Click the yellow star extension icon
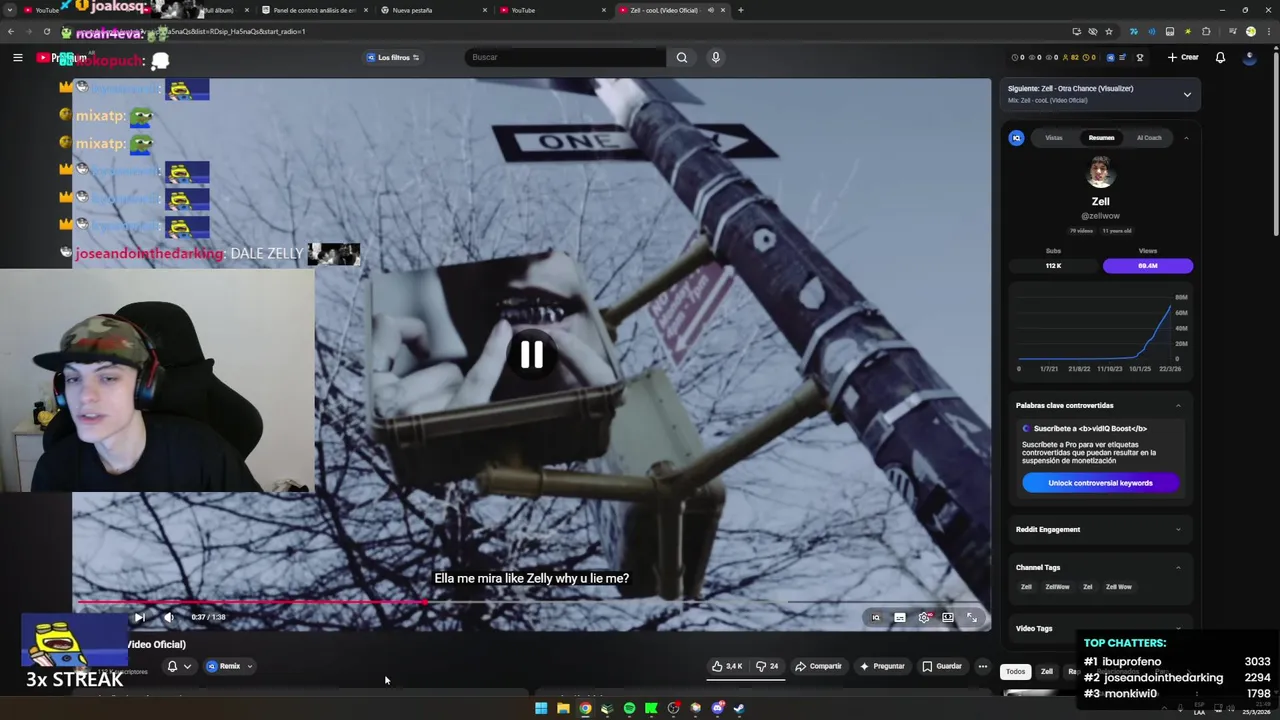Image resolution: width=1280 pixels, height=720 pixels. click(1188, 31)
